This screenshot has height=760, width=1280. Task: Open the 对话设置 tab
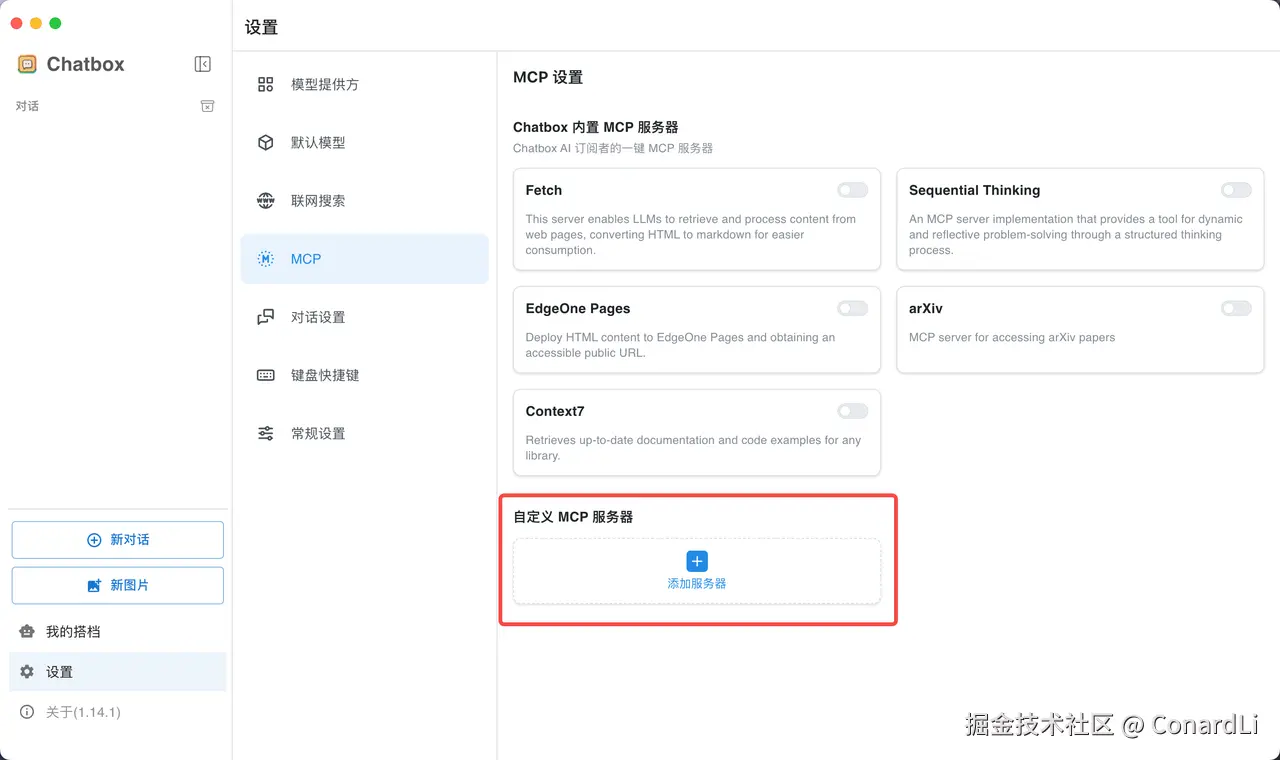tap(364, 317)
